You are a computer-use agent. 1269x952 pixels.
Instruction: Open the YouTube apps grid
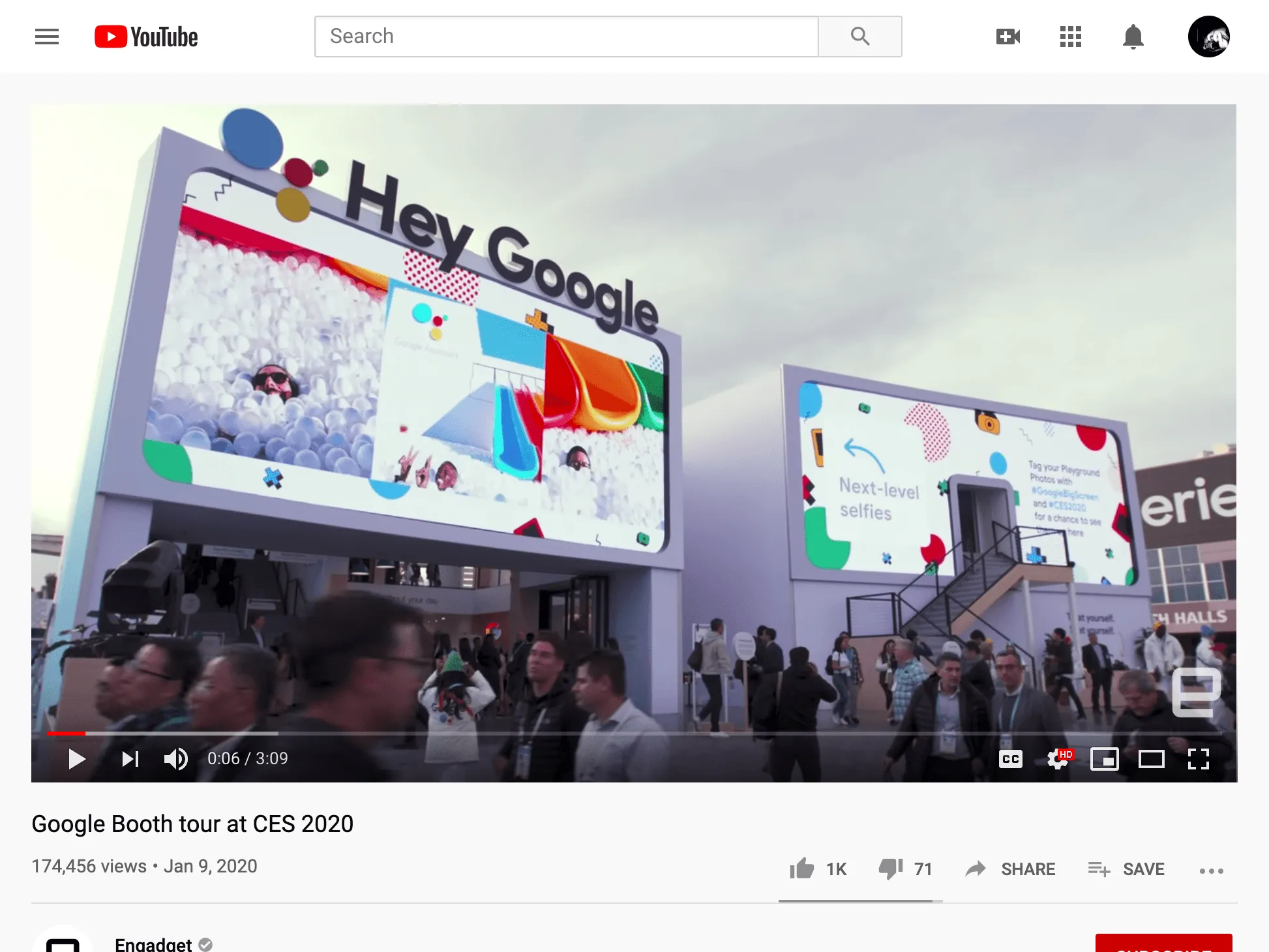pos(1071,37)
